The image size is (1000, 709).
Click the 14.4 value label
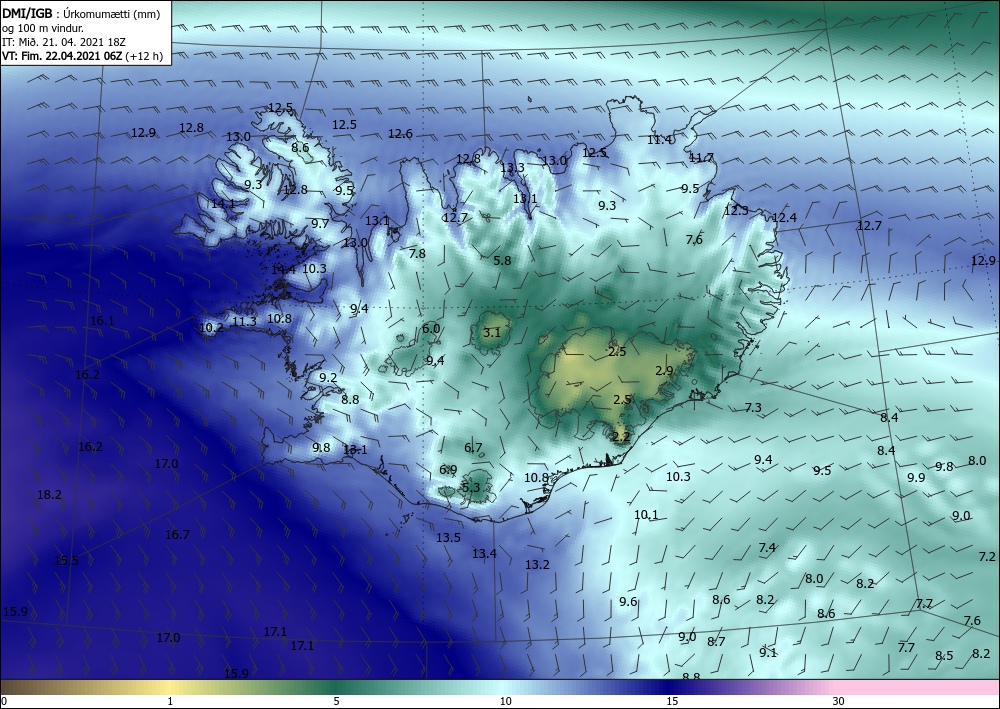click(x=283, y=269)
